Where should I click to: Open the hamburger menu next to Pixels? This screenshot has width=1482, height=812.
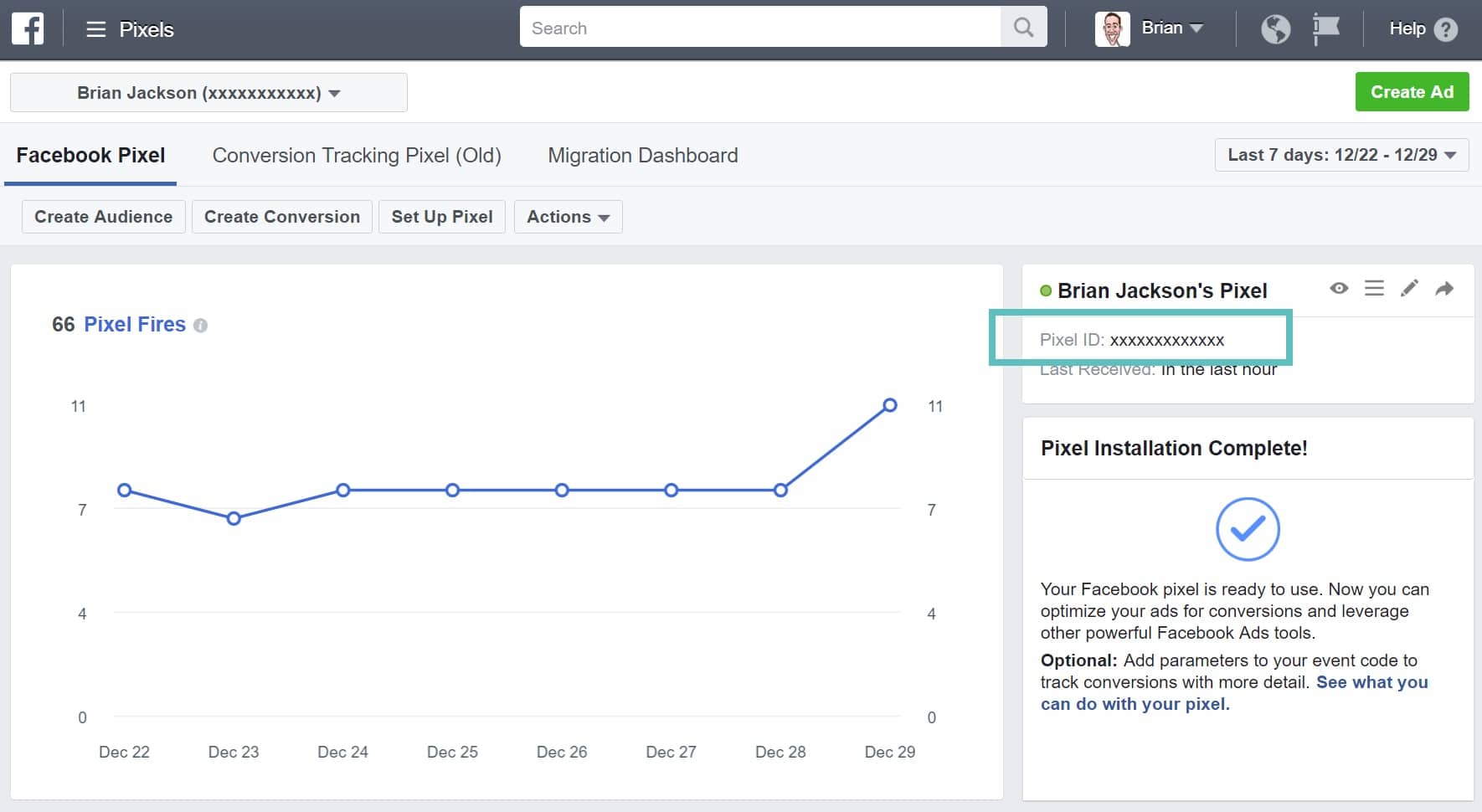click(x=97, y=28)
